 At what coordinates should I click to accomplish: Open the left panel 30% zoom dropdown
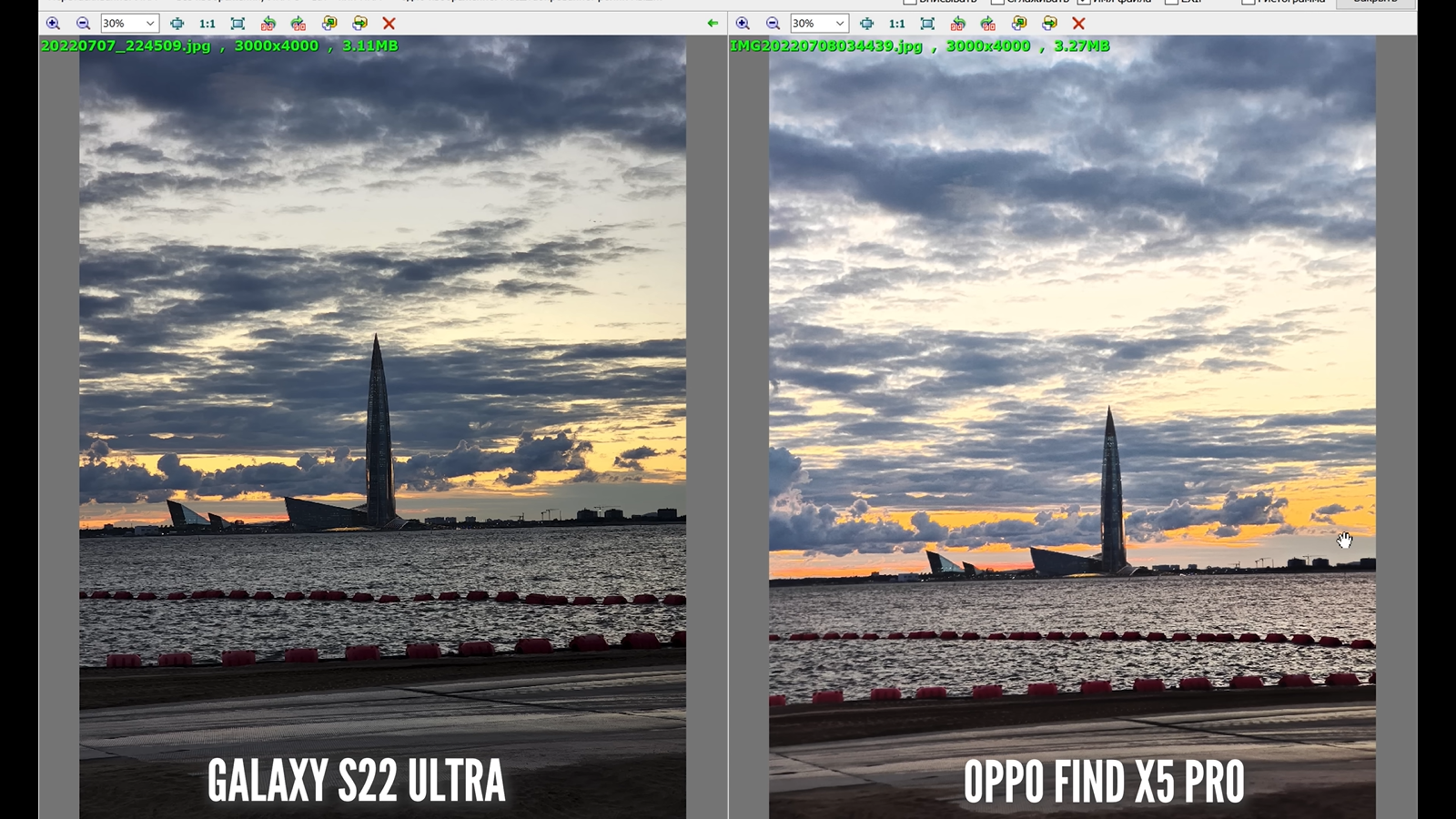pyautogui.click(x=150, y=24)
